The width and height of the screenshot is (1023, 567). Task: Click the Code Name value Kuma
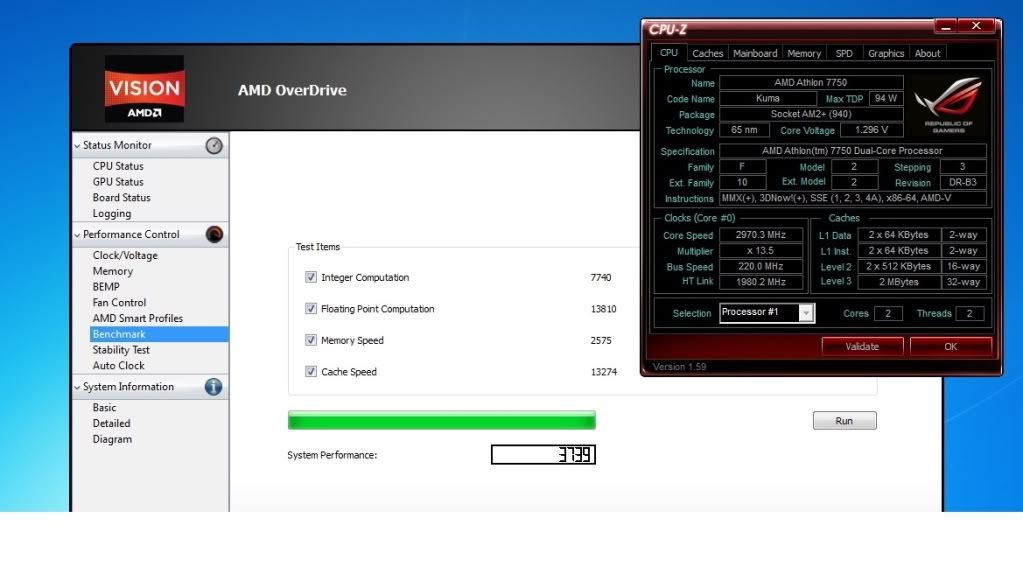tap(768, 99)
